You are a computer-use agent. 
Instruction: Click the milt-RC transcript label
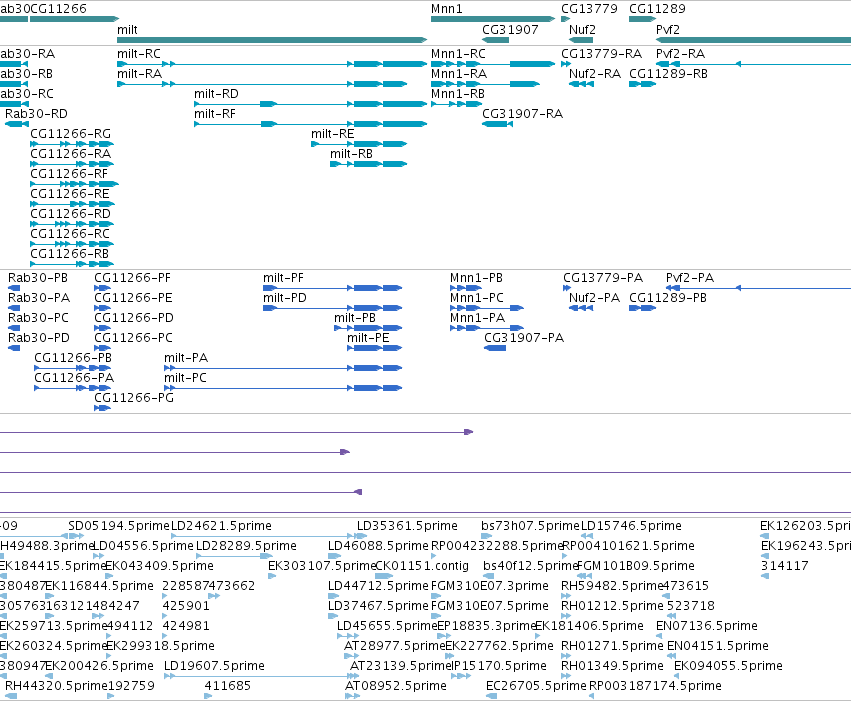click(x=139, y=54)
